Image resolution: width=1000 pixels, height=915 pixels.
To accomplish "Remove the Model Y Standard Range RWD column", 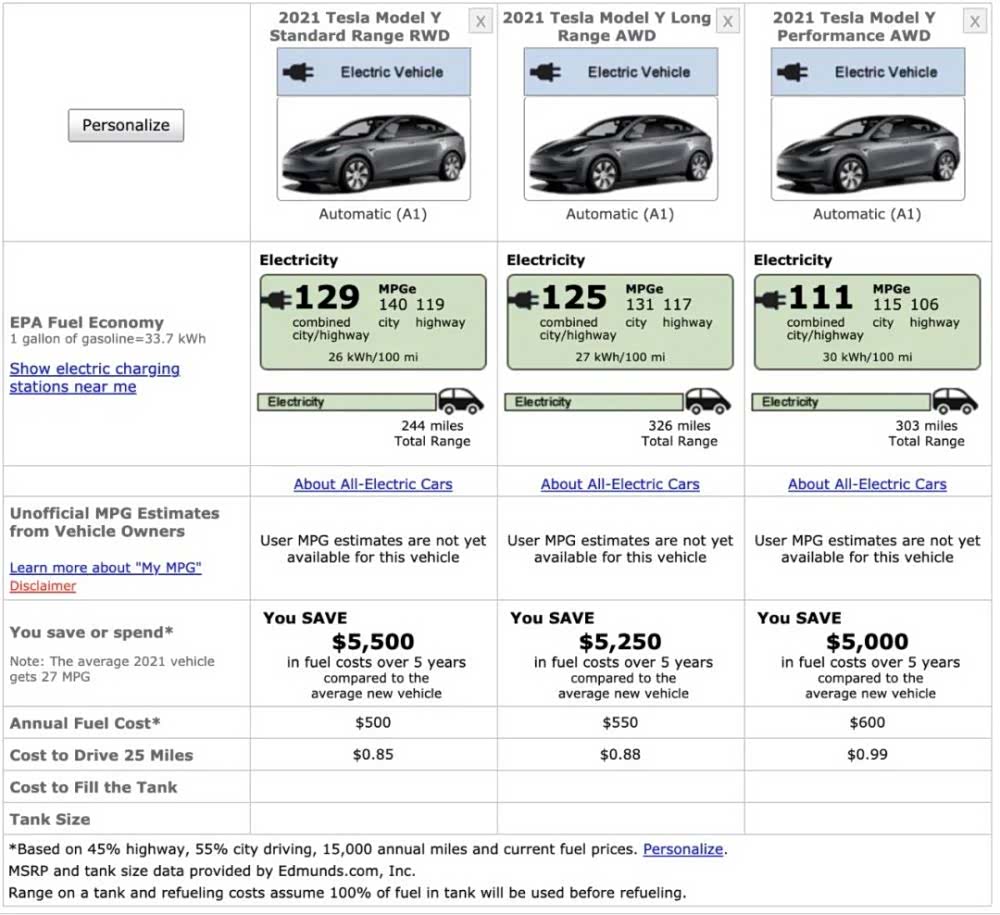I will 480,21.
